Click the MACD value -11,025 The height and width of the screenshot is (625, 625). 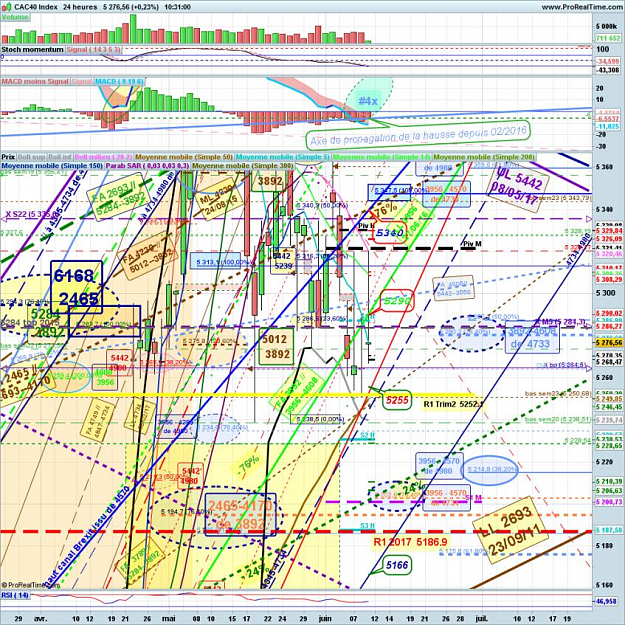[x=609, y=126]
